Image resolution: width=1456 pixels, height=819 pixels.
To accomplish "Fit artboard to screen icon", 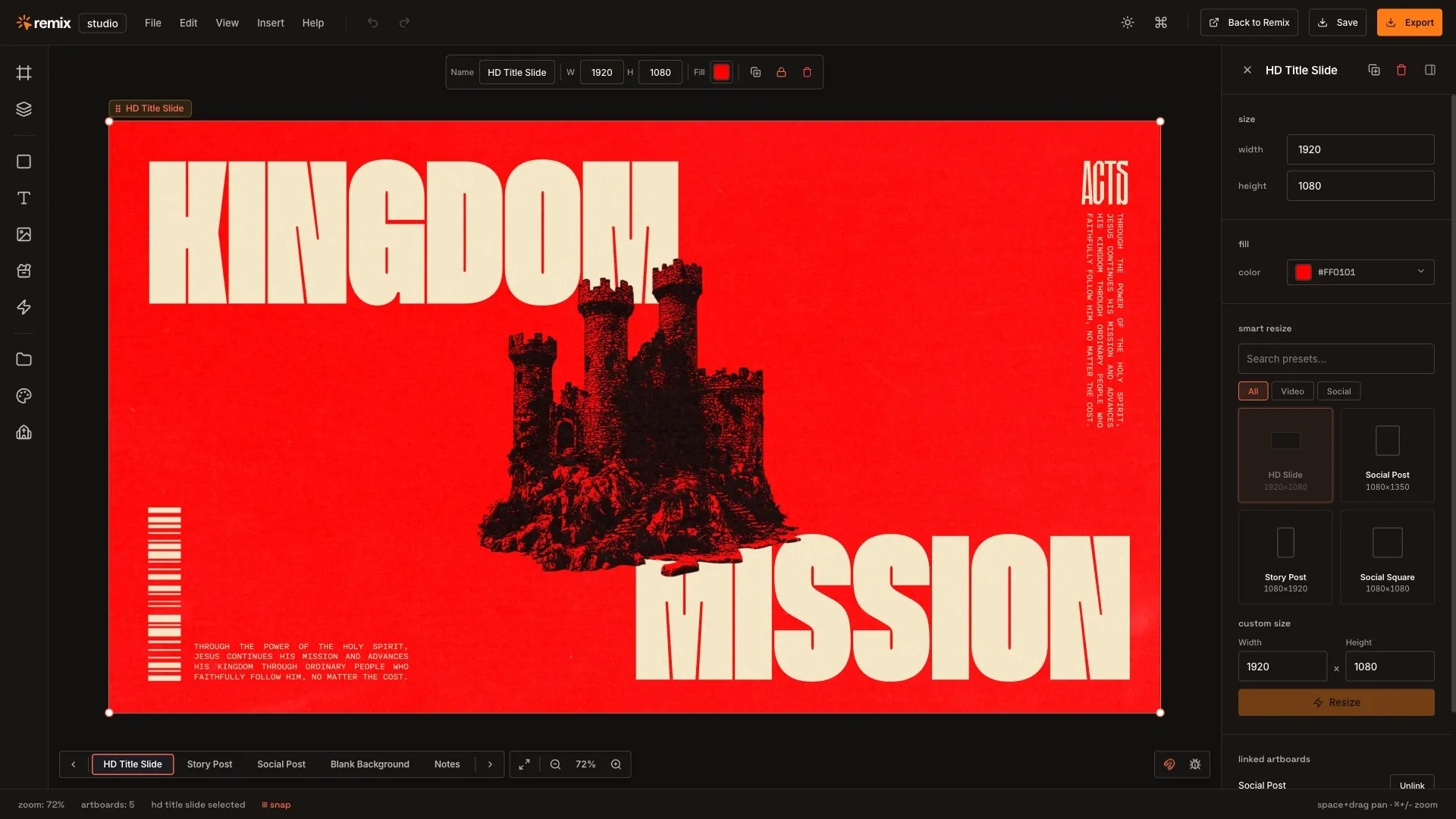I will [524, 764].
